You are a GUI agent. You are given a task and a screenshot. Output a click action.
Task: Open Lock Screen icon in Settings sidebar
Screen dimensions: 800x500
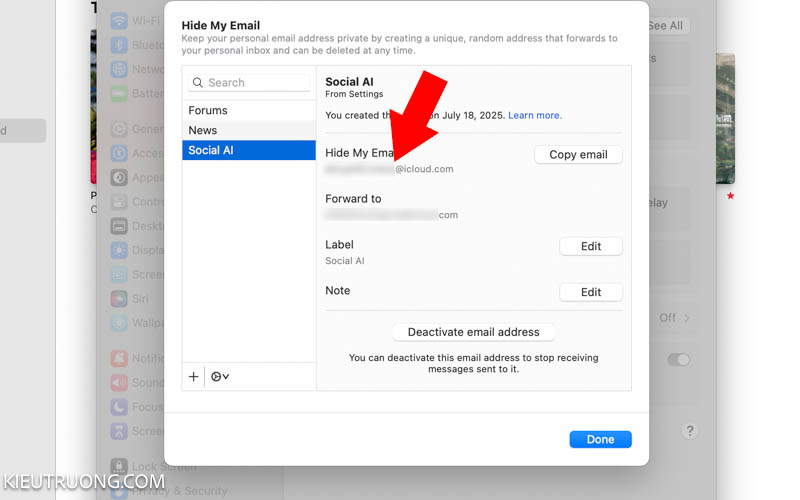[x=119, y=466]
